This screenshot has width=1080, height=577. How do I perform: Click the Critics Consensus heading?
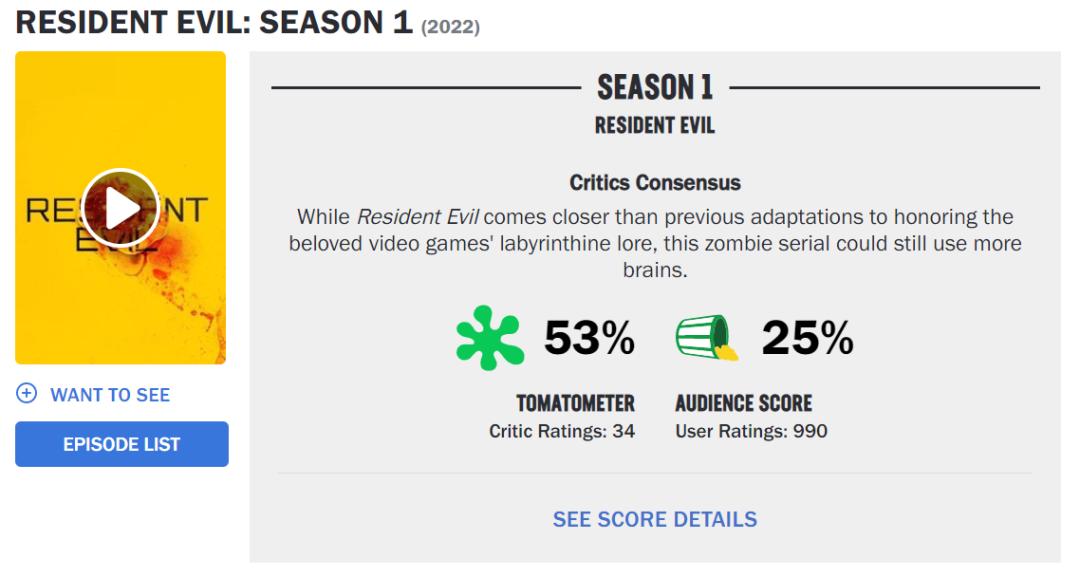pos(655,183)
